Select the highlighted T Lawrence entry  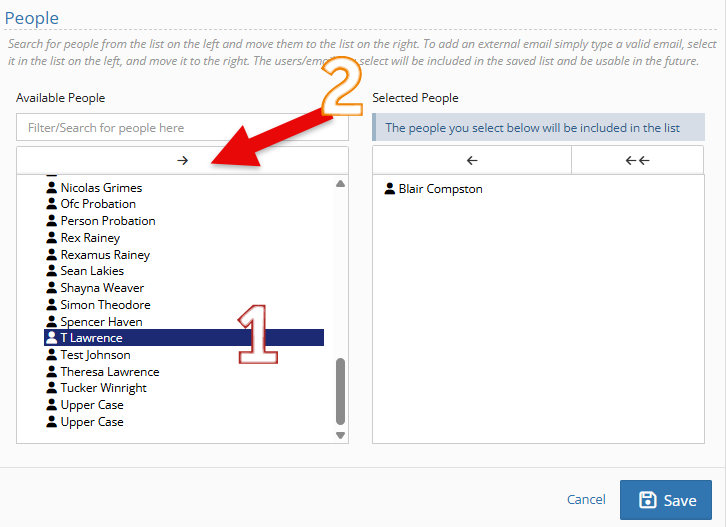(x=91, y=338)
